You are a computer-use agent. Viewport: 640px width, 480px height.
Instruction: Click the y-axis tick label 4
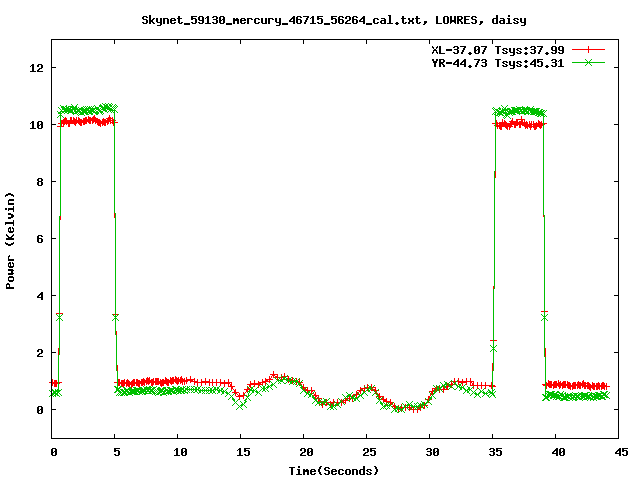[x=40, y=296]
